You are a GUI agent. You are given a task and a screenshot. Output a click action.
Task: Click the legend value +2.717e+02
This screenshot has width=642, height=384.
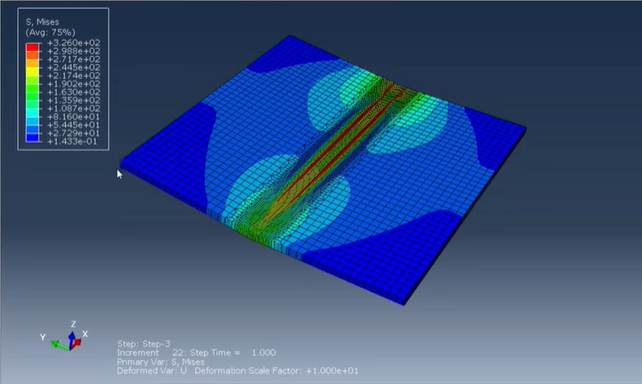[74, 59]
